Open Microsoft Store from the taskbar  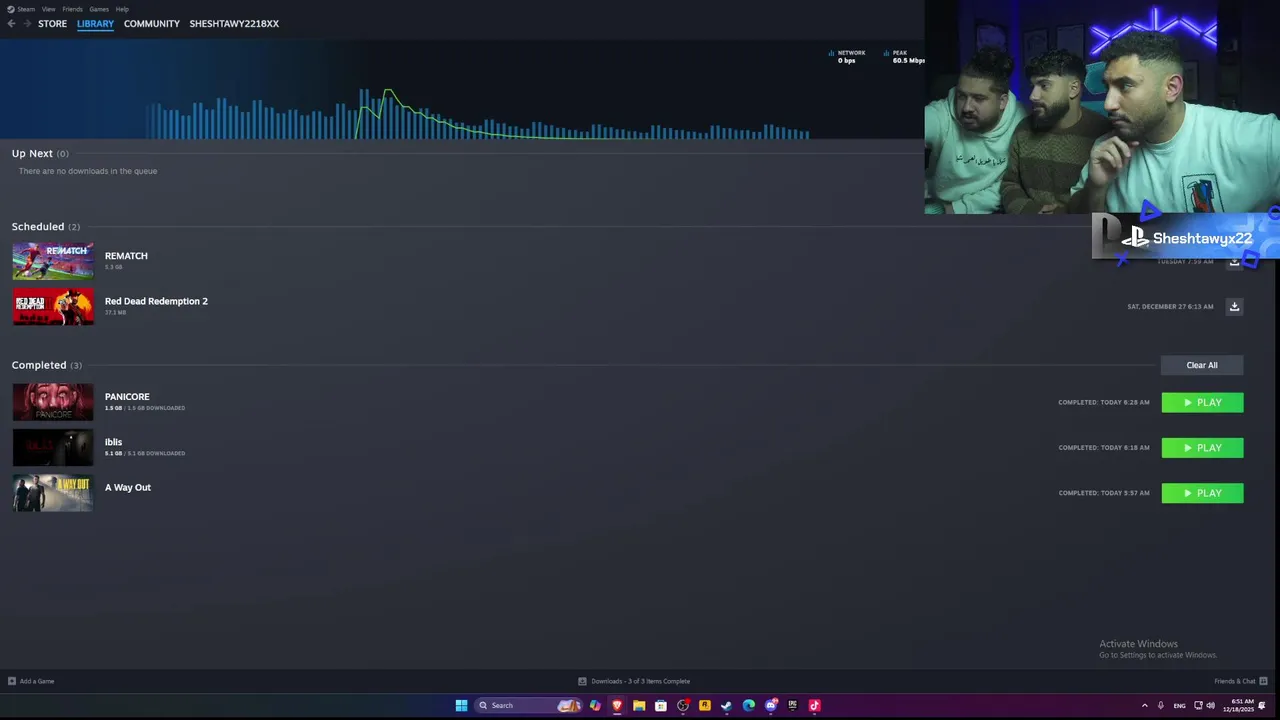(x=661, y=705)
